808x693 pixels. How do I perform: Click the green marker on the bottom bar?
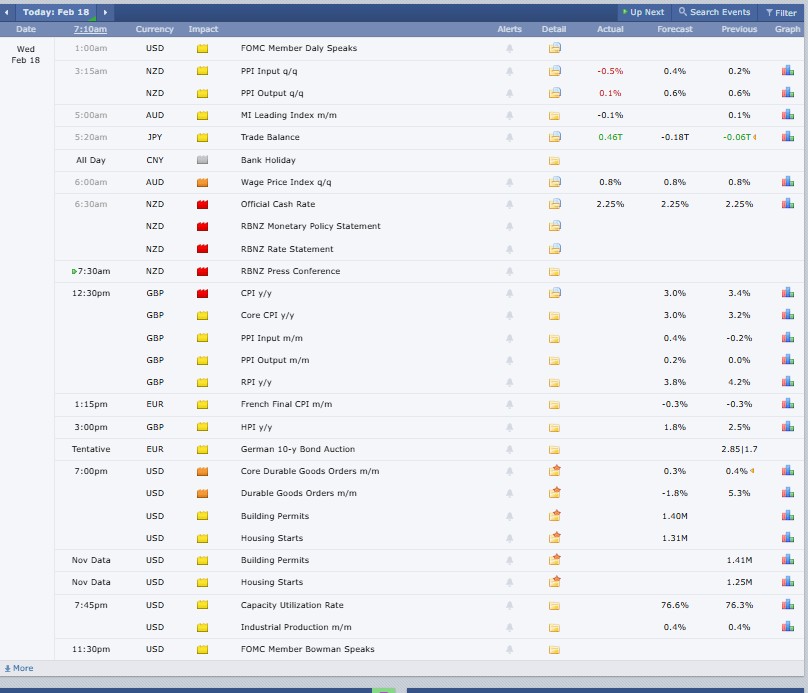point(385,690)
